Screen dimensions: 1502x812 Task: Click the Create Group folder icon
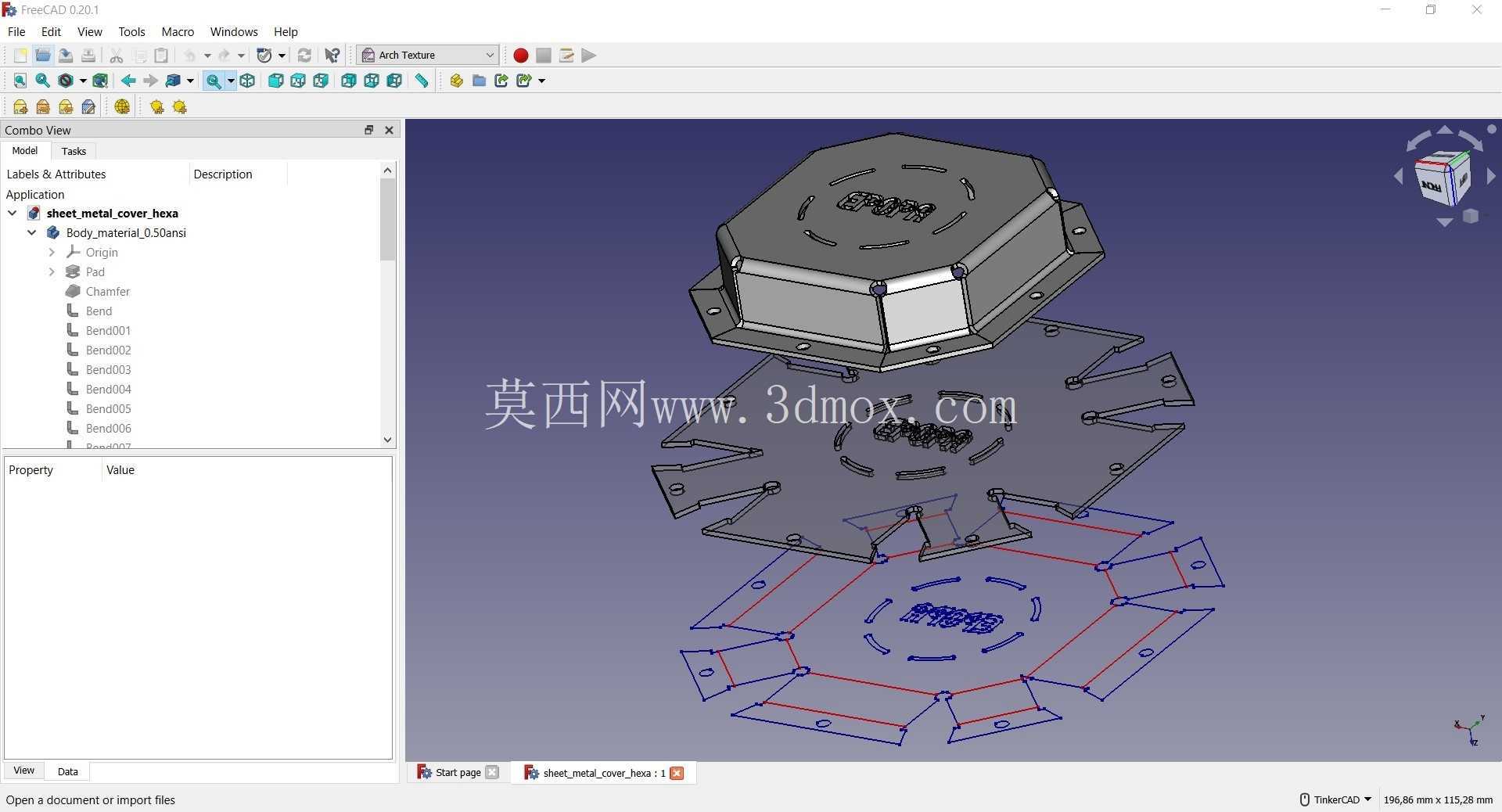coord(480,81)
